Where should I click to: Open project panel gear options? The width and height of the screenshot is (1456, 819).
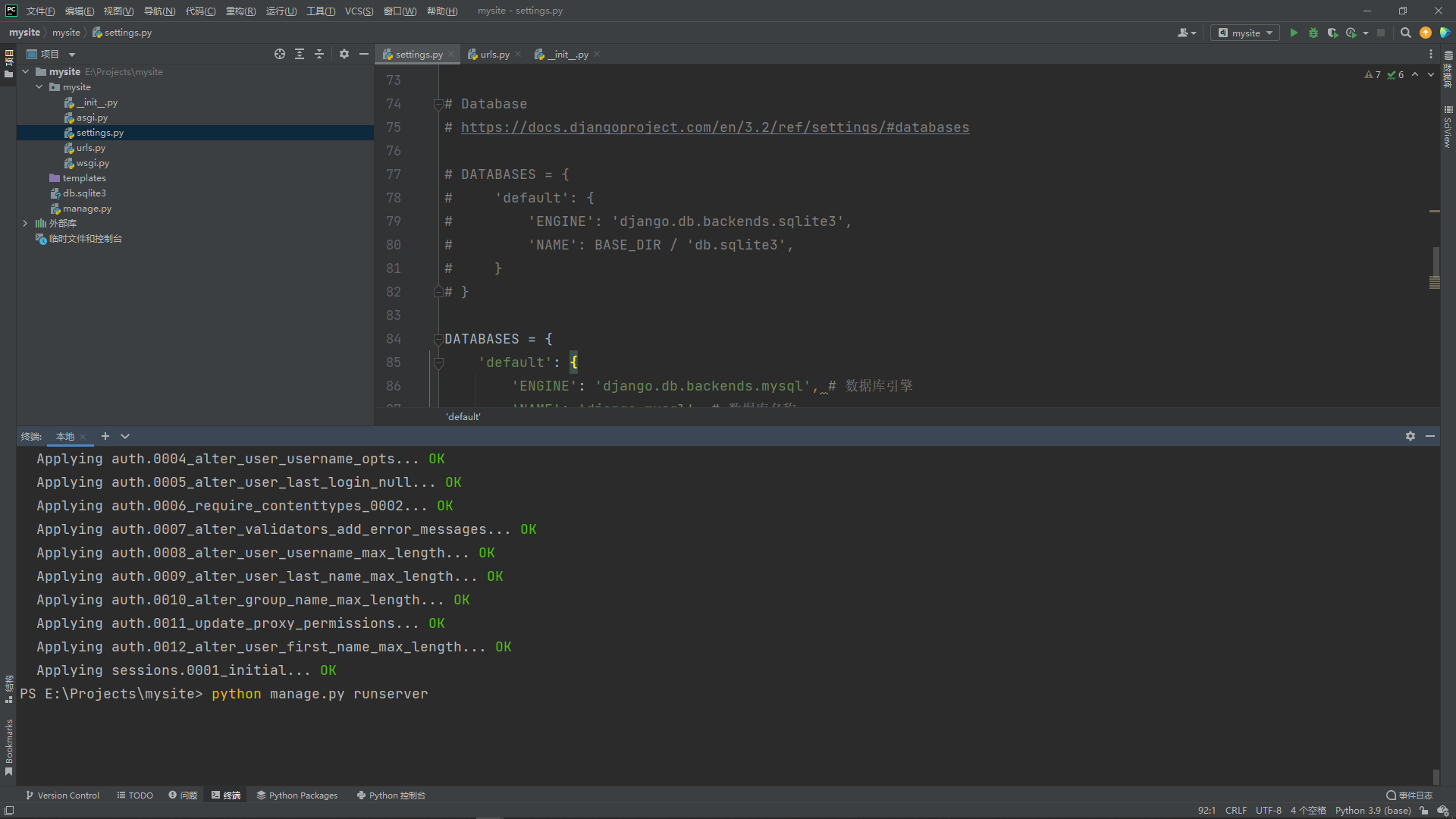coord(344,54)
